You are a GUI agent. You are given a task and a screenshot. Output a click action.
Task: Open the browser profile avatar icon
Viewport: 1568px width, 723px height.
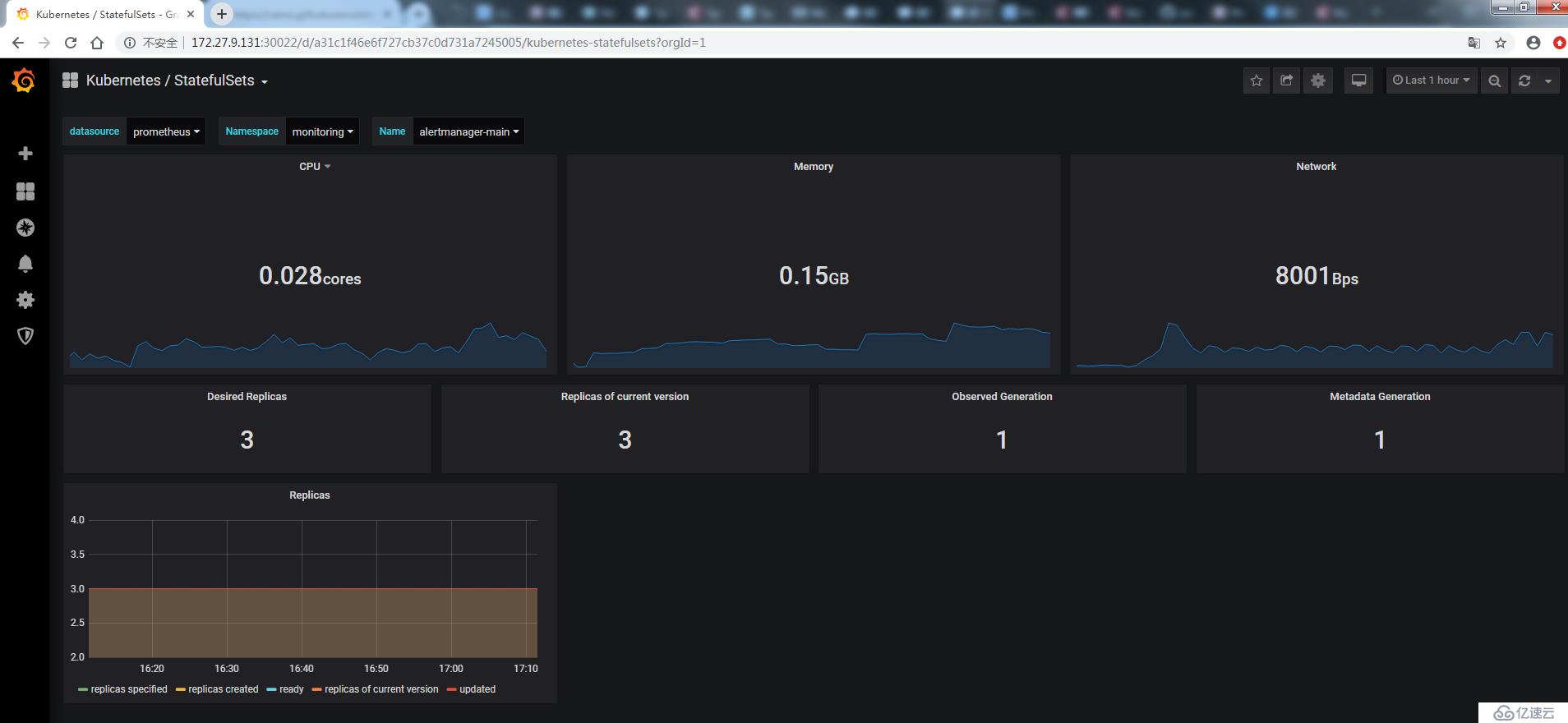(x=1533, y=43)
